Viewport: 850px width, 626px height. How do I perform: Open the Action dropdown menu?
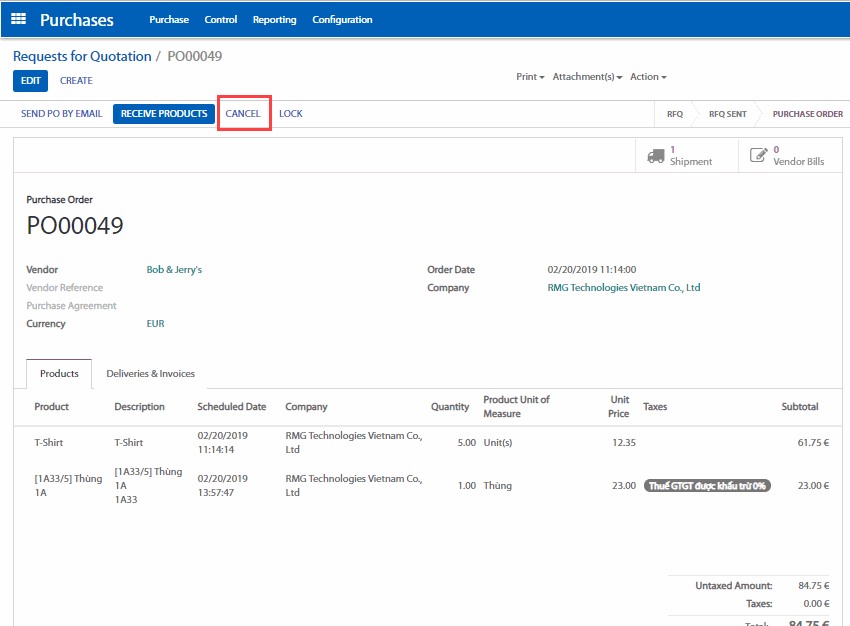(x=647, y=77)
